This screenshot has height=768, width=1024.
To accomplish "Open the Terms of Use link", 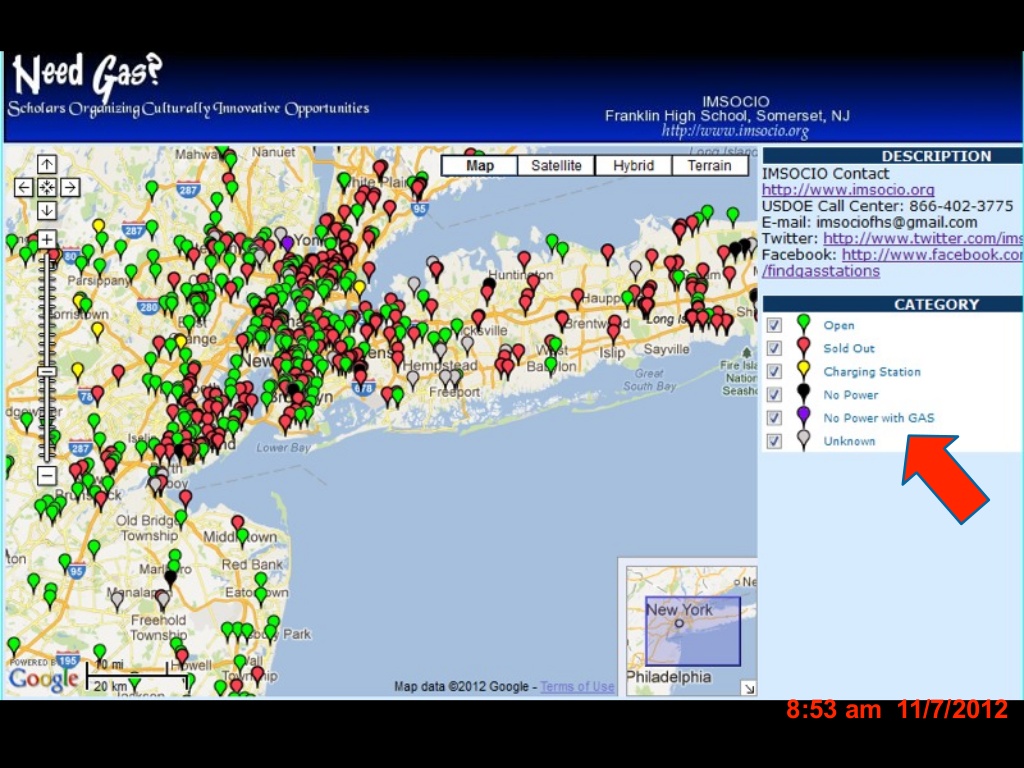I will tap(577, 686).
